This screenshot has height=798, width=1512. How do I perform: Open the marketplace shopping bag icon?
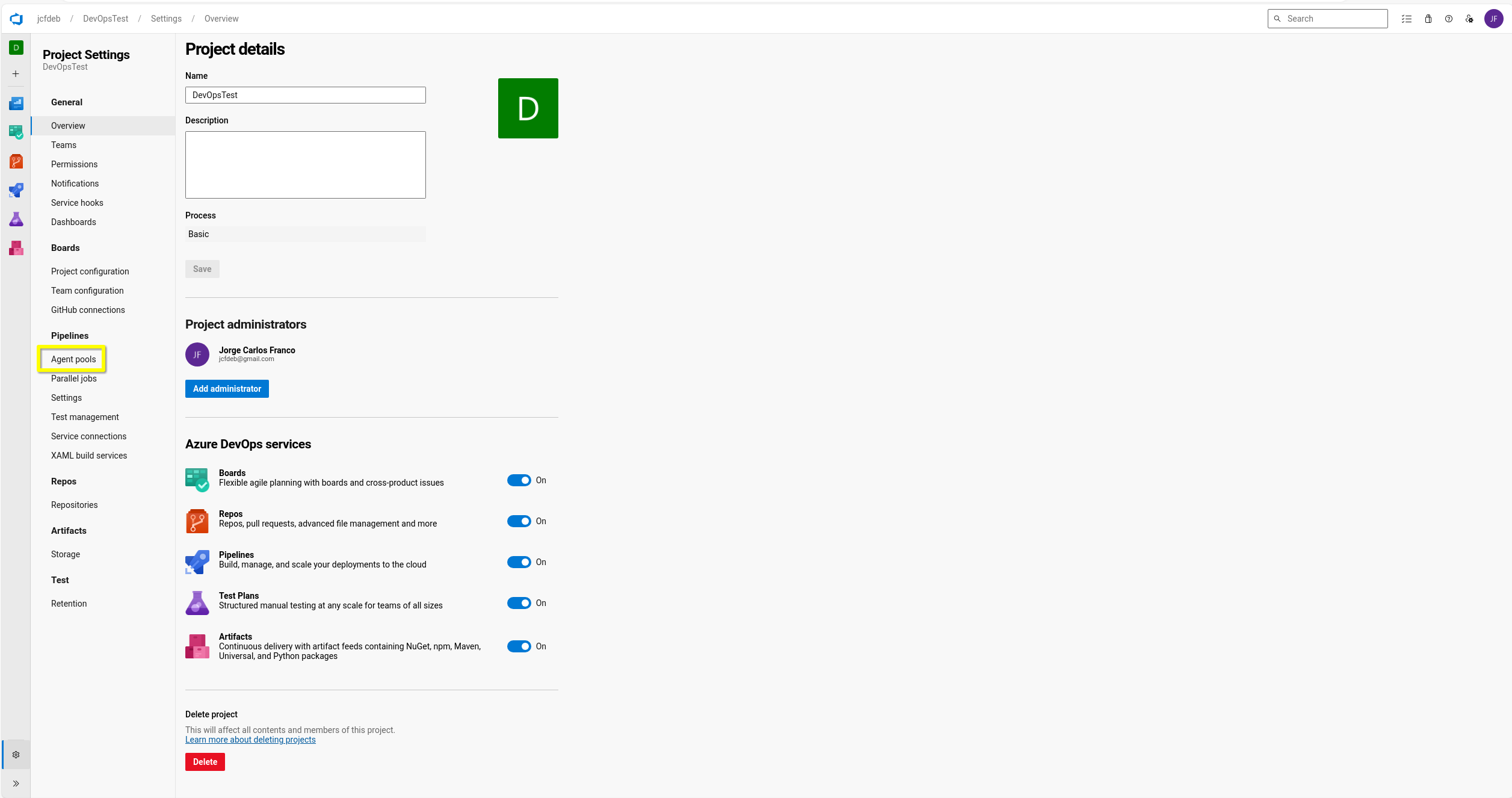coord(1428,19)
